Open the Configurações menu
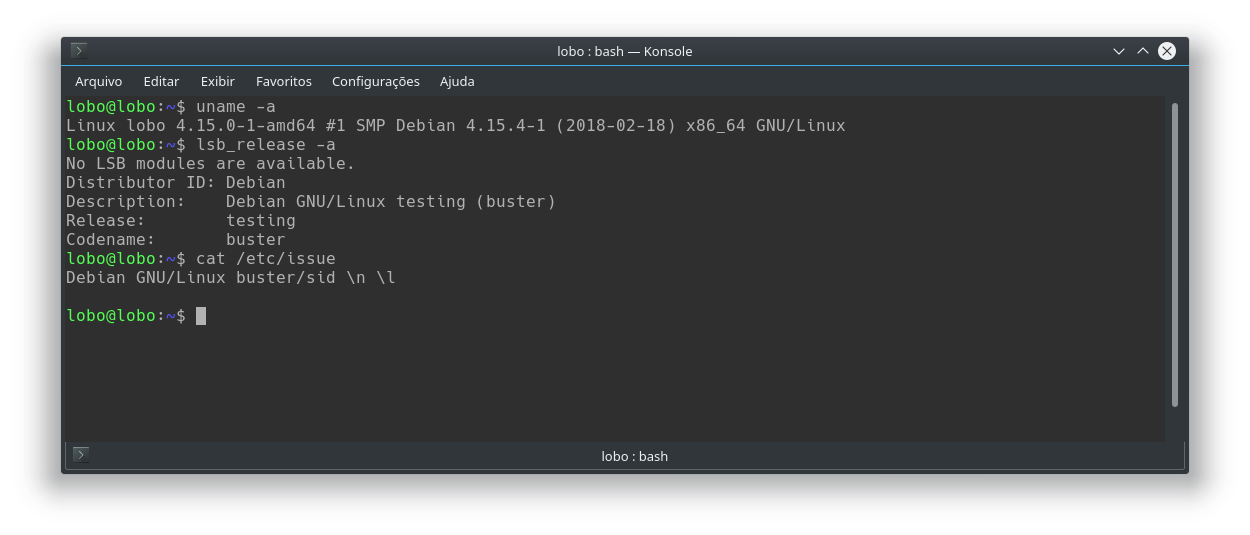The width and height of the screenshot is (1250, 535). [x=376, y=81]
